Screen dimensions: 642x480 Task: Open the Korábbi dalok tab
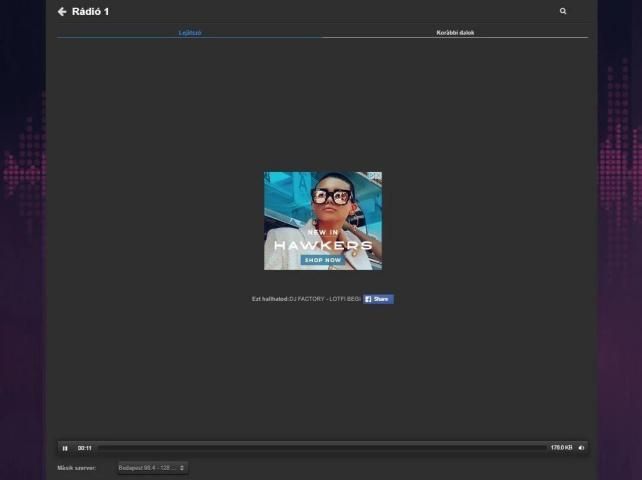[x=455, y=33]
